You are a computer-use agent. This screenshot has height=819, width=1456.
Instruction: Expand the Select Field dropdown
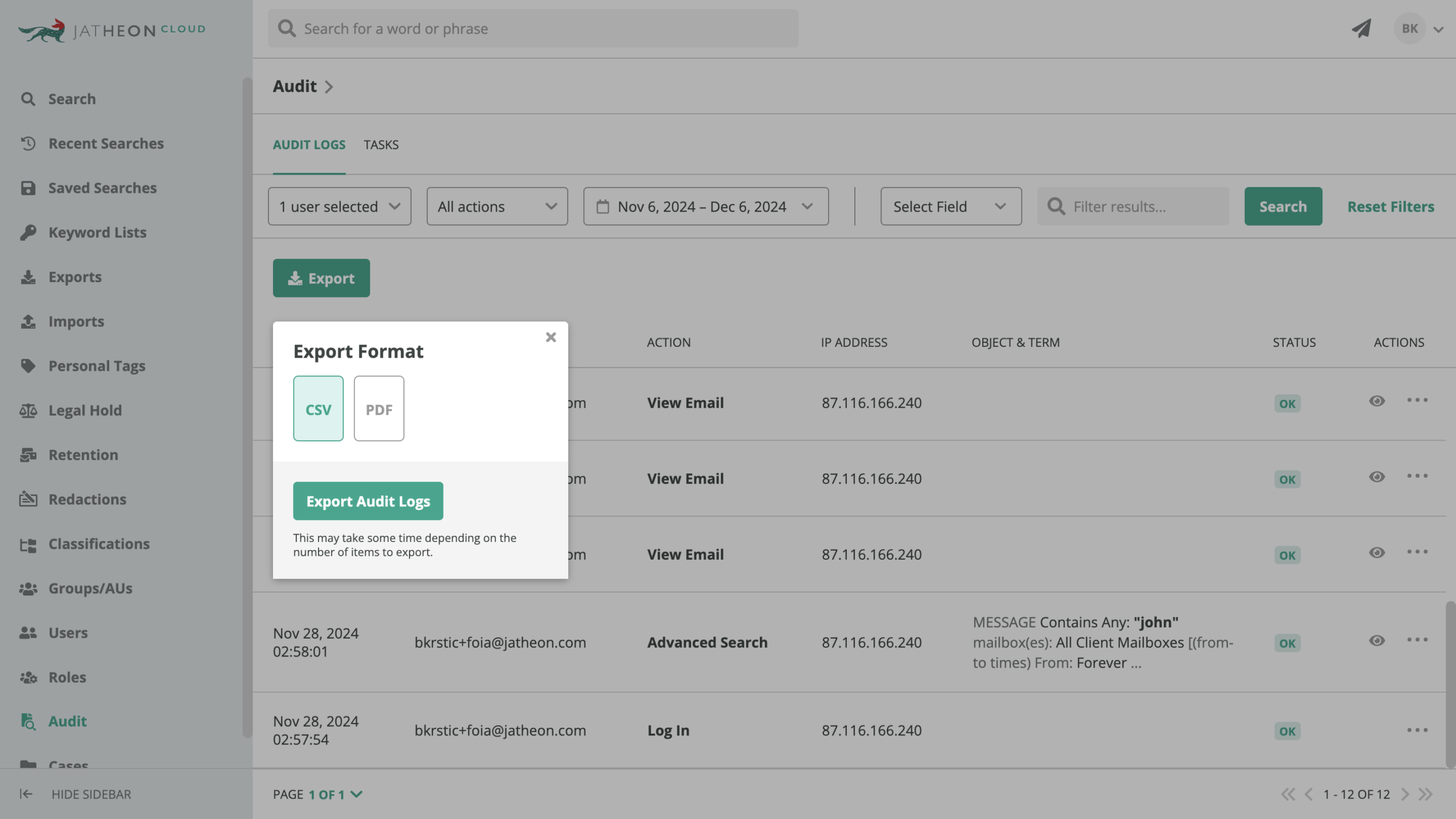tap(951, 206)
